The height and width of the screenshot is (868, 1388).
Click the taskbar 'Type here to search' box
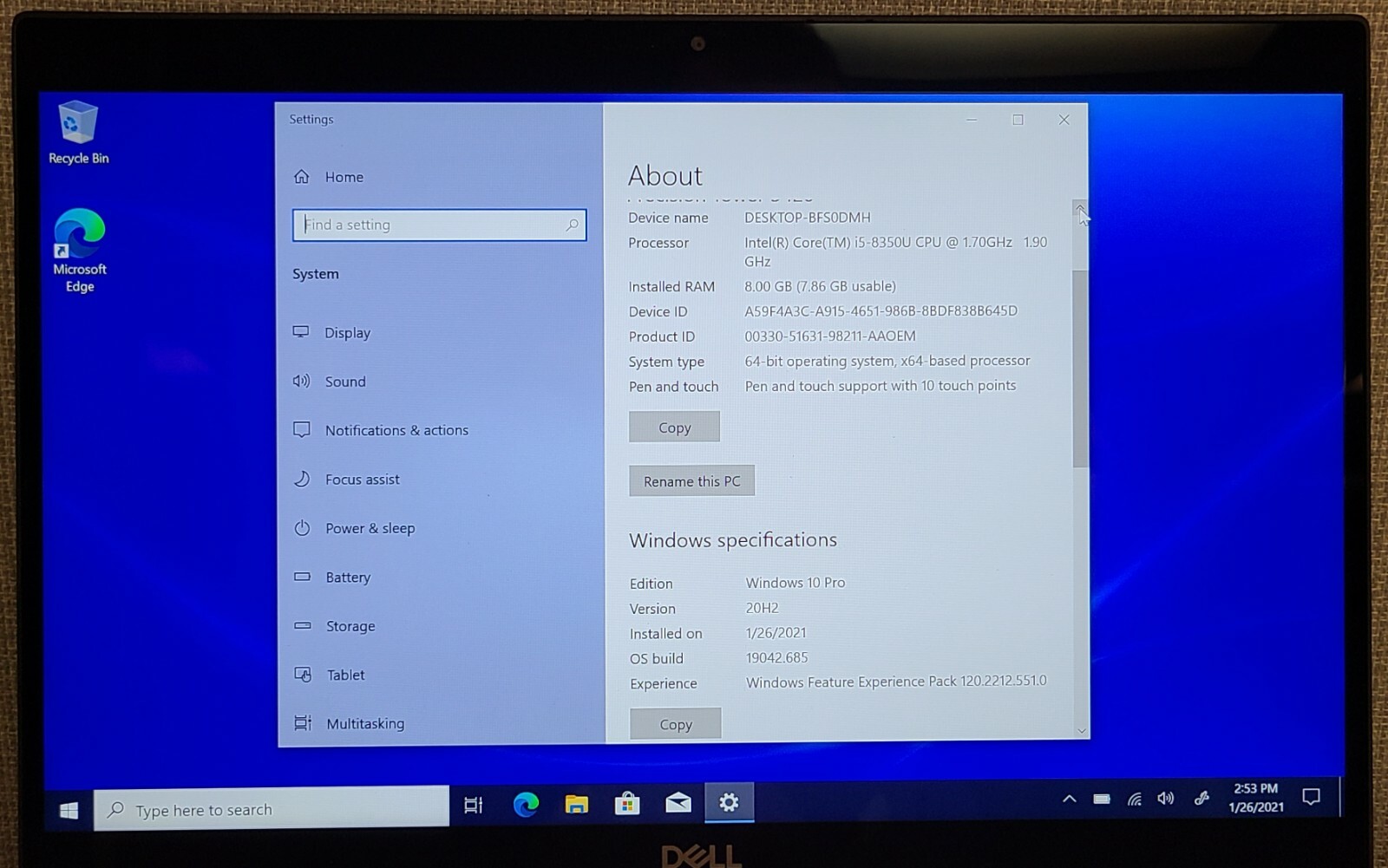[272, 809]
